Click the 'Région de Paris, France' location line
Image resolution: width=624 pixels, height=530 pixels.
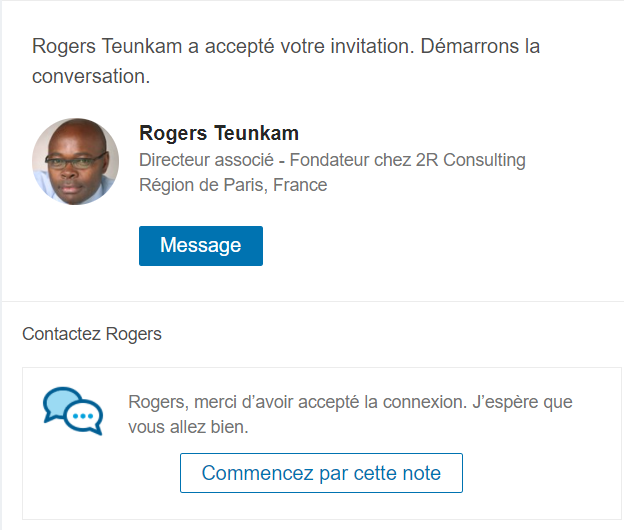point(233,185)
